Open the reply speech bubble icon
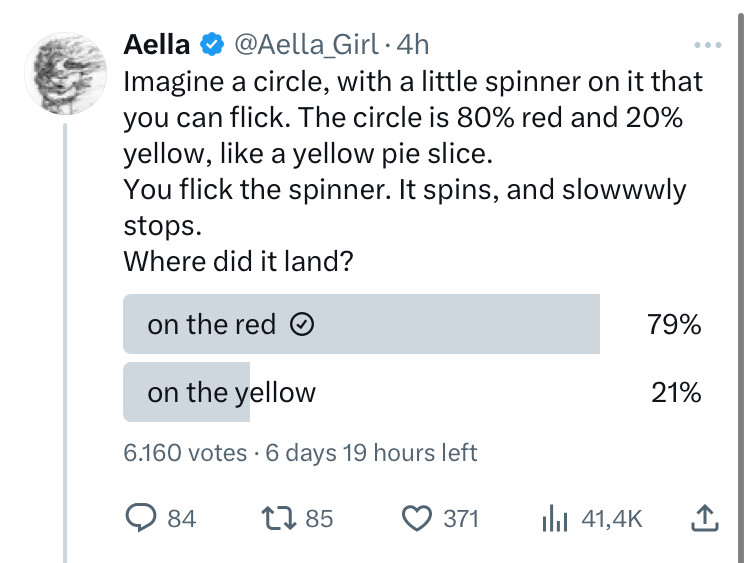 click(x=139, y=518)
